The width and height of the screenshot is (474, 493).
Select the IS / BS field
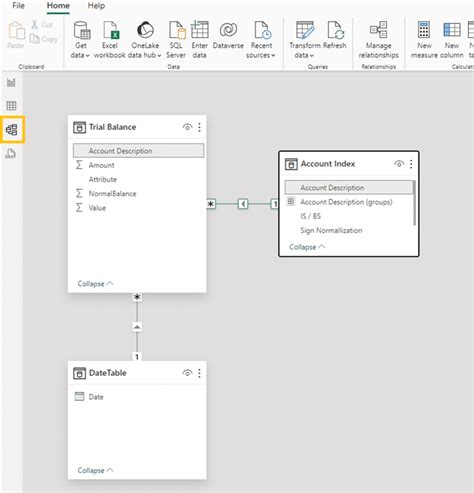349,216
